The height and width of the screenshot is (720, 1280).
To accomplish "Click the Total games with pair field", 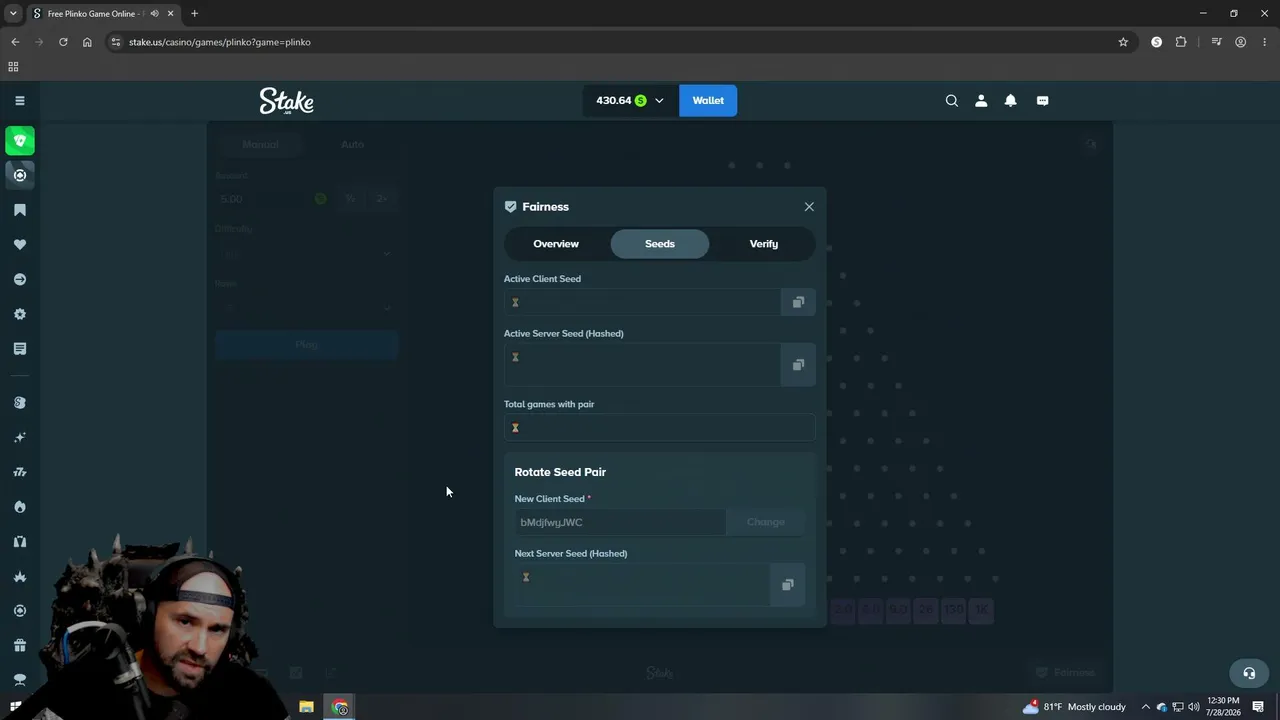I will point(660,428).
